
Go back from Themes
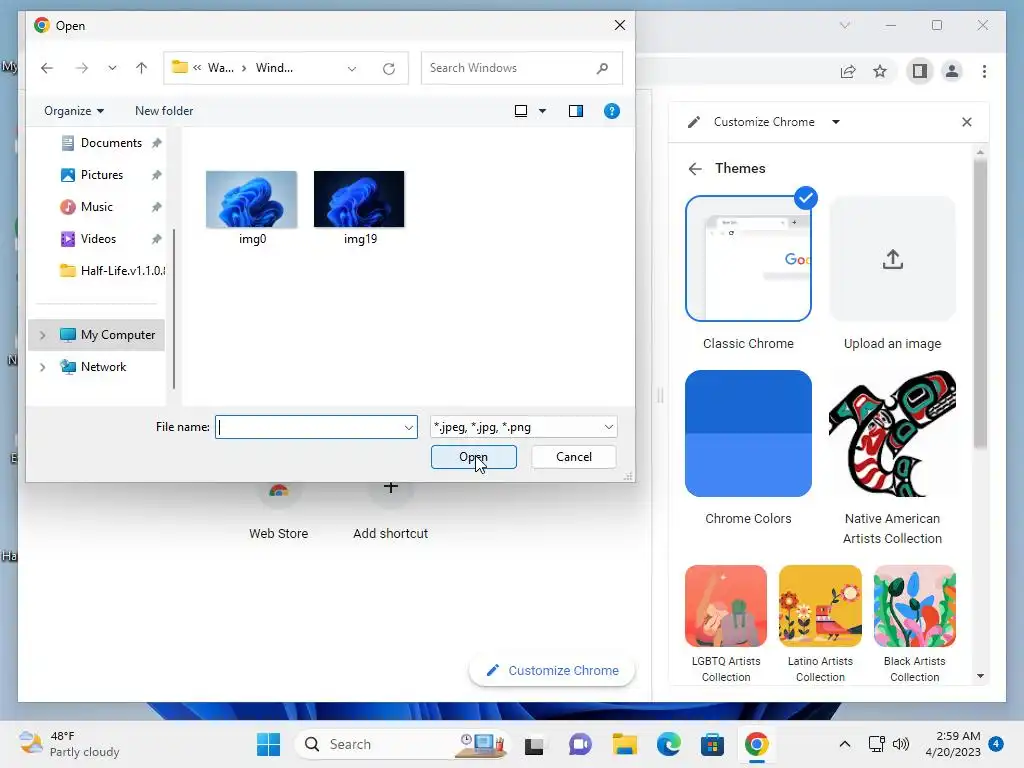[x=695, y=169]
